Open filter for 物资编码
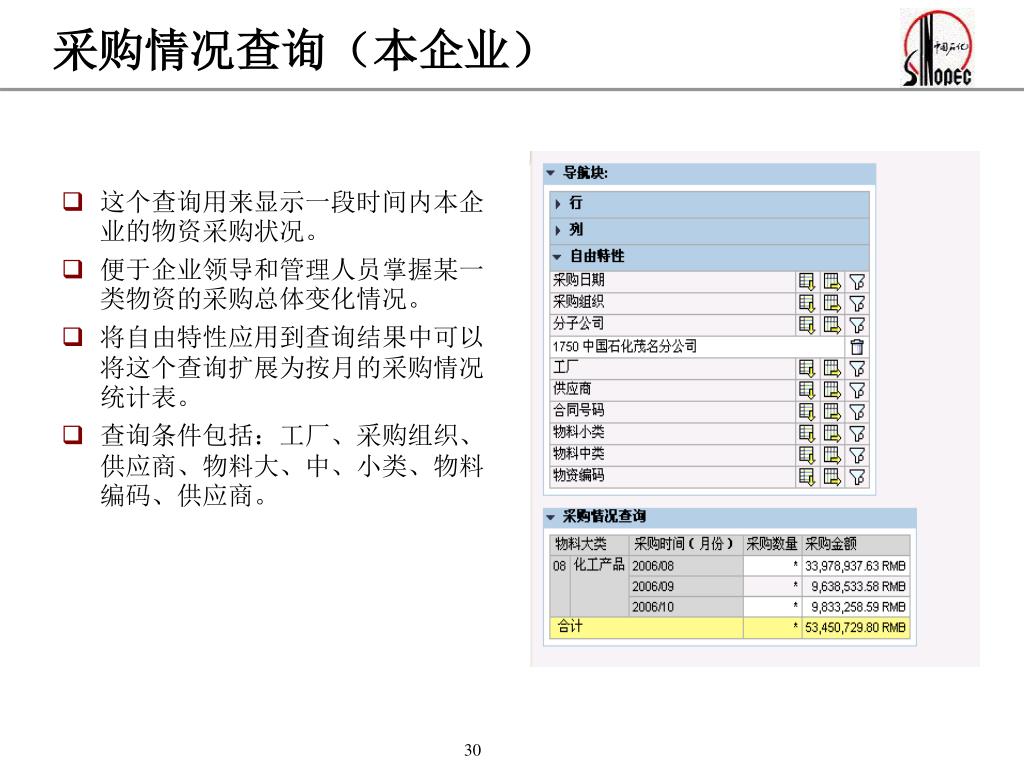This screenshot has height=768, width=1024. 857,476
